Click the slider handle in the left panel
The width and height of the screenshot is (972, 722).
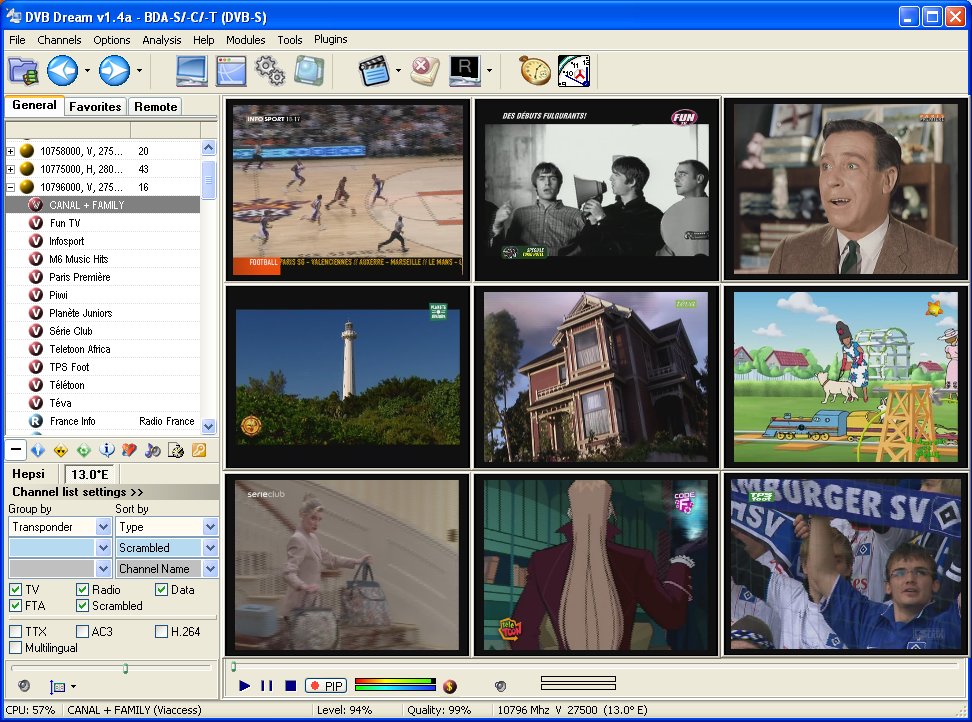pos(125,668)
